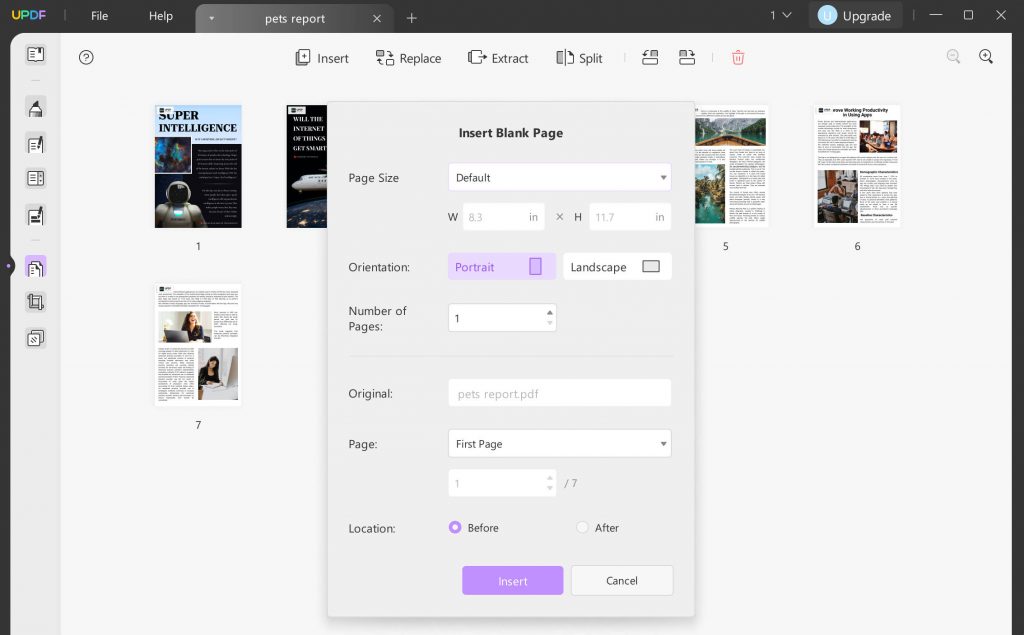The width and height of the screenshot is (1024, 635).
Task: Select the Crop Pages tool in sidebar
Action: pos(35,301)
